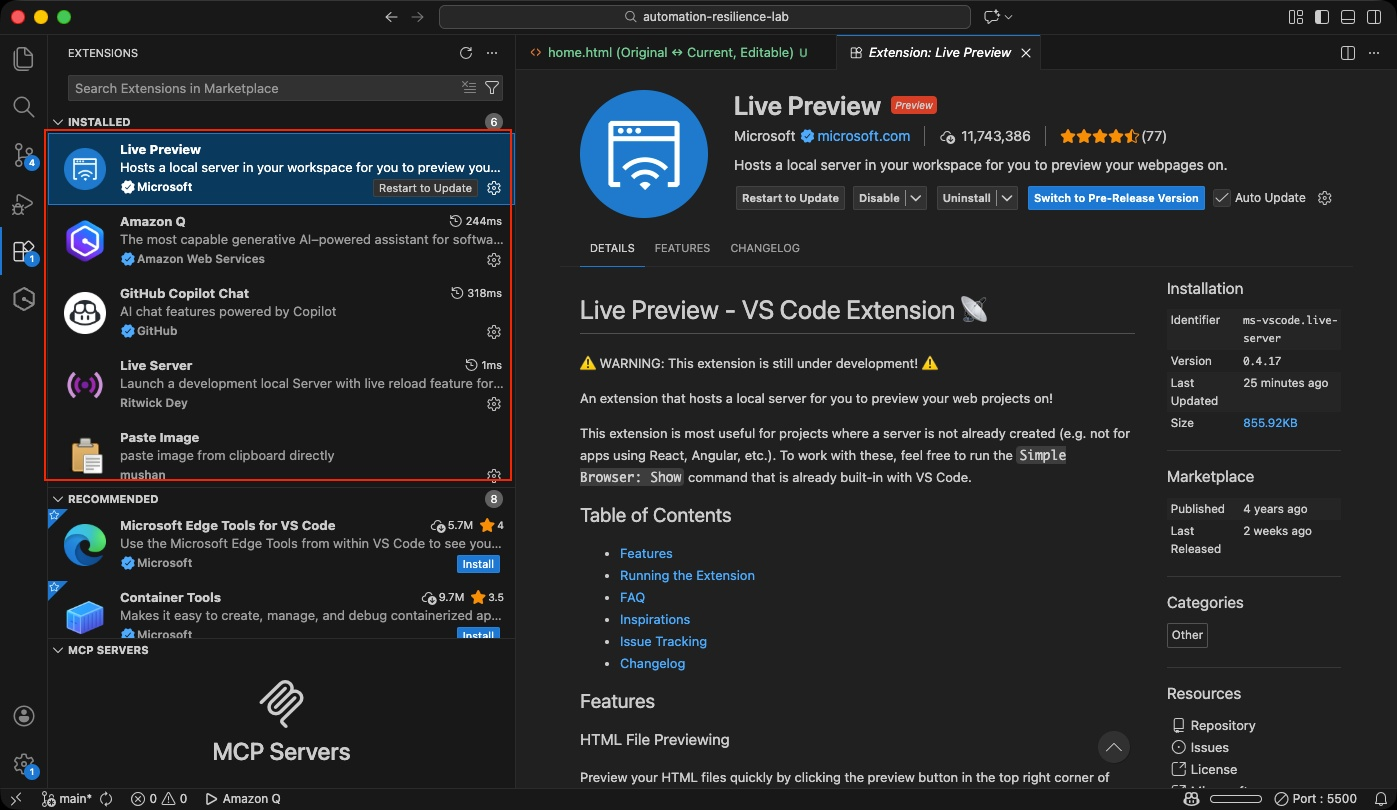
Task: Click the Amazon Q hexagon activity icon
Action: tap(24, 299)
